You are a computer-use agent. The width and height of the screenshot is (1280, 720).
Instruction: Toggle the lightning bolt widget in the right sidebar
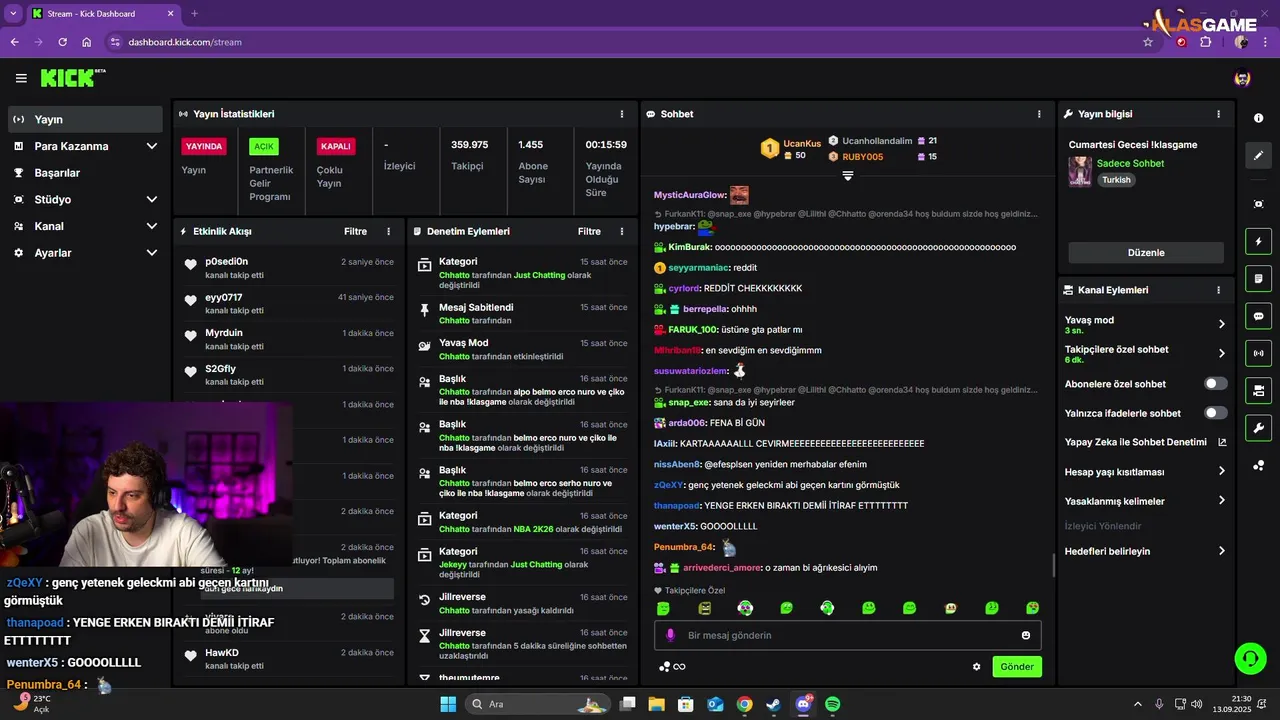pyautogui.click(x=1258, y=241)
